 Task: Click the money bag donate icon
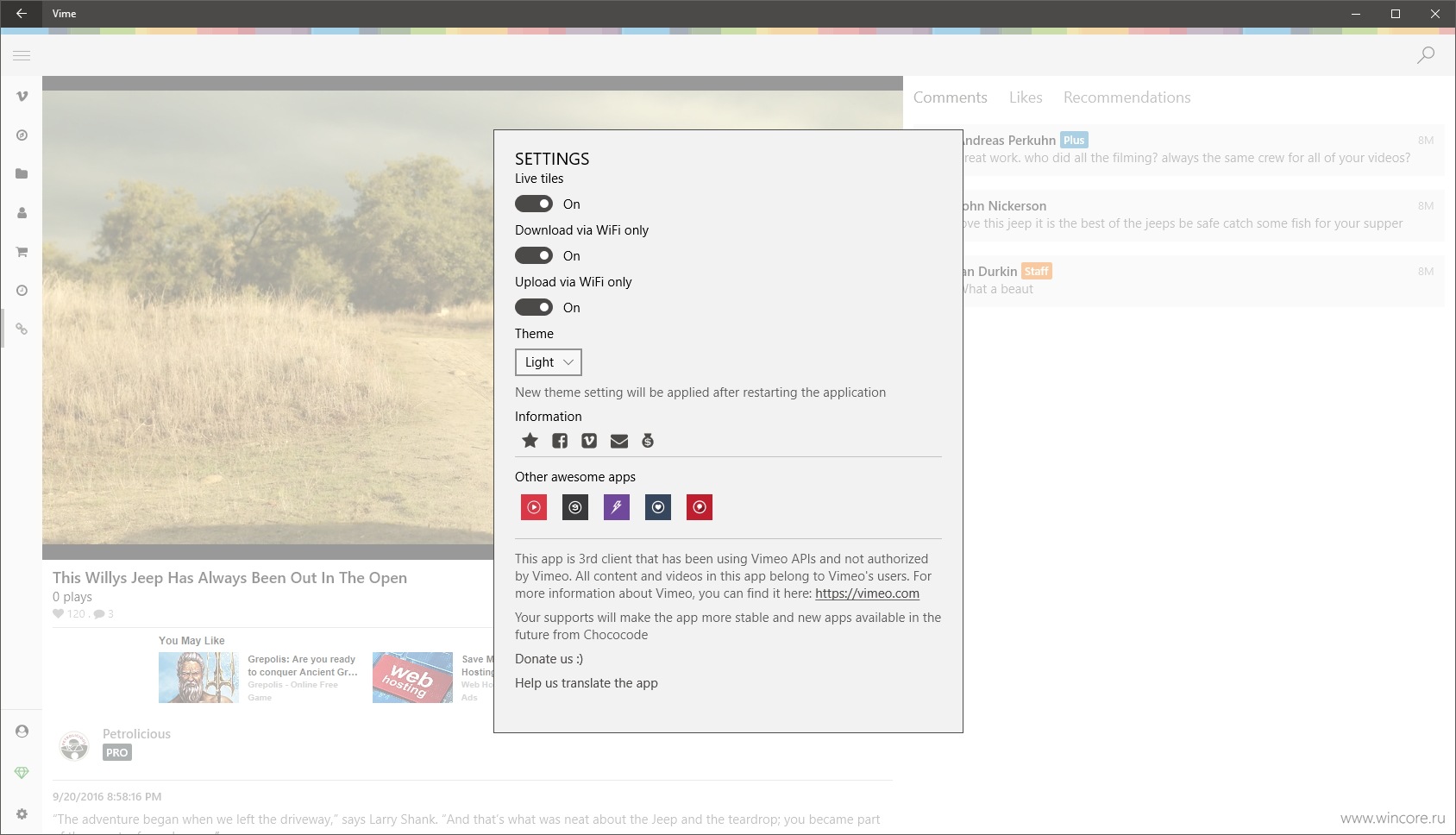click(x=648, y=441)
